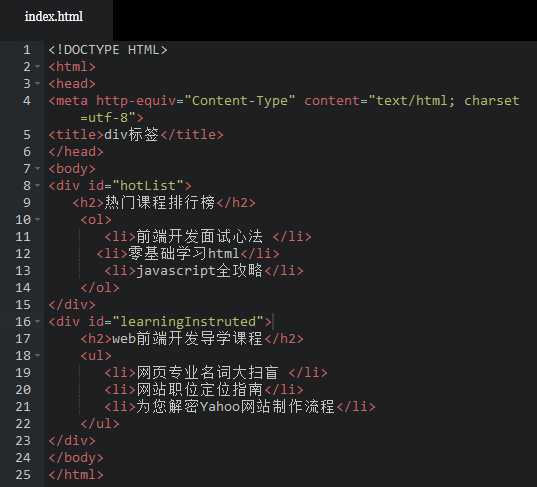Click the hotList id string
The image size is (537, 487).
pyautogui.click(x=148, y=185)
